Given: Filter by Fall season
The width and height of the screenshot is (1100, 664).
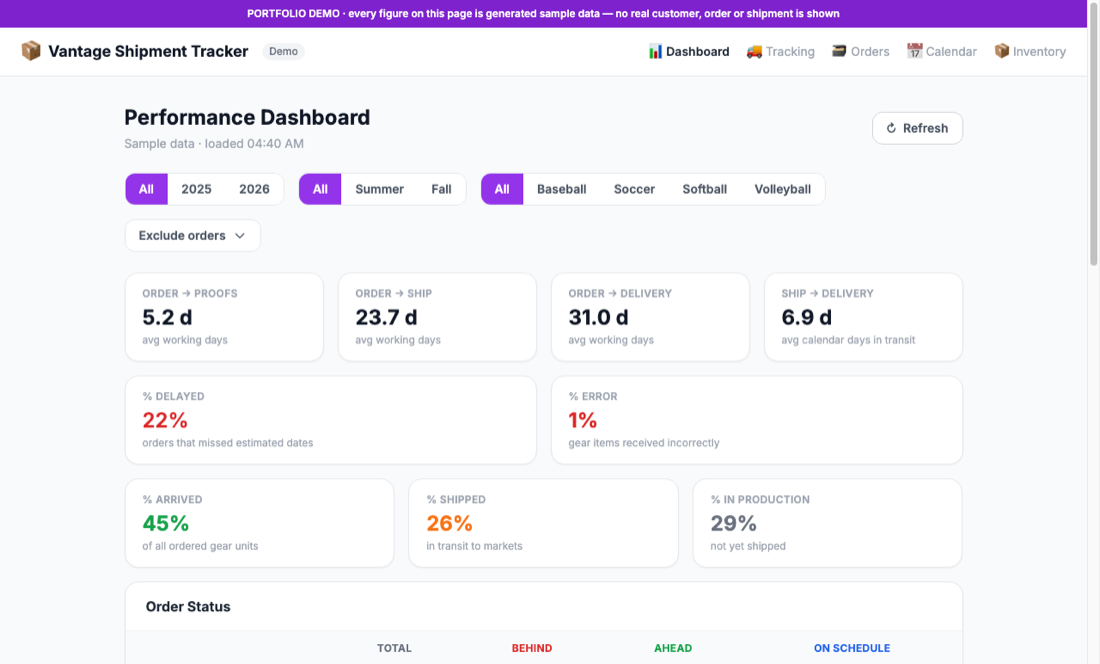Looking at the screenshot, I should coord(441,189).
